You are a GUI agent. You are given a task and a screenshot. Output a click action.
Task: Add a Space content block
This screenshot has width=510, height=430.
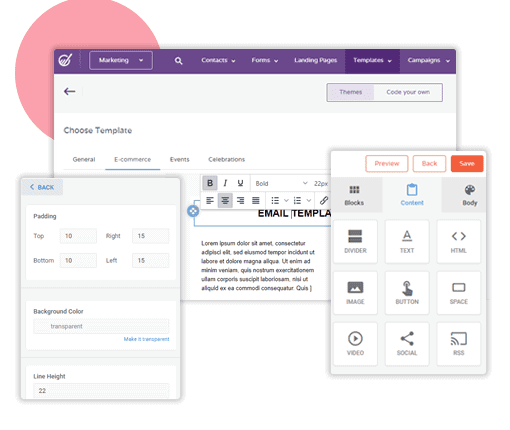(x=459, y=293)
